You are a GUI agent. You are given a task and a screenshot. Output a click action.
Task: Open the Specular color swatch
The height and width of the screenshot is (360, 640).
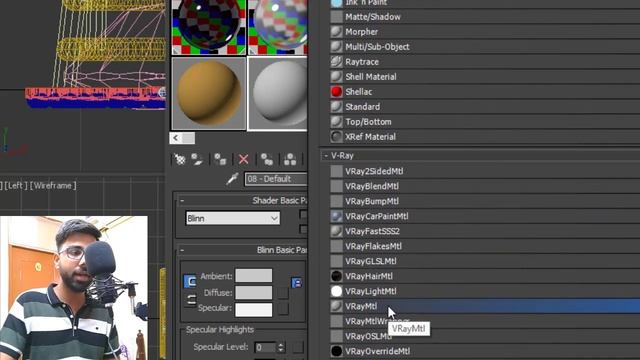pos(253,309)
